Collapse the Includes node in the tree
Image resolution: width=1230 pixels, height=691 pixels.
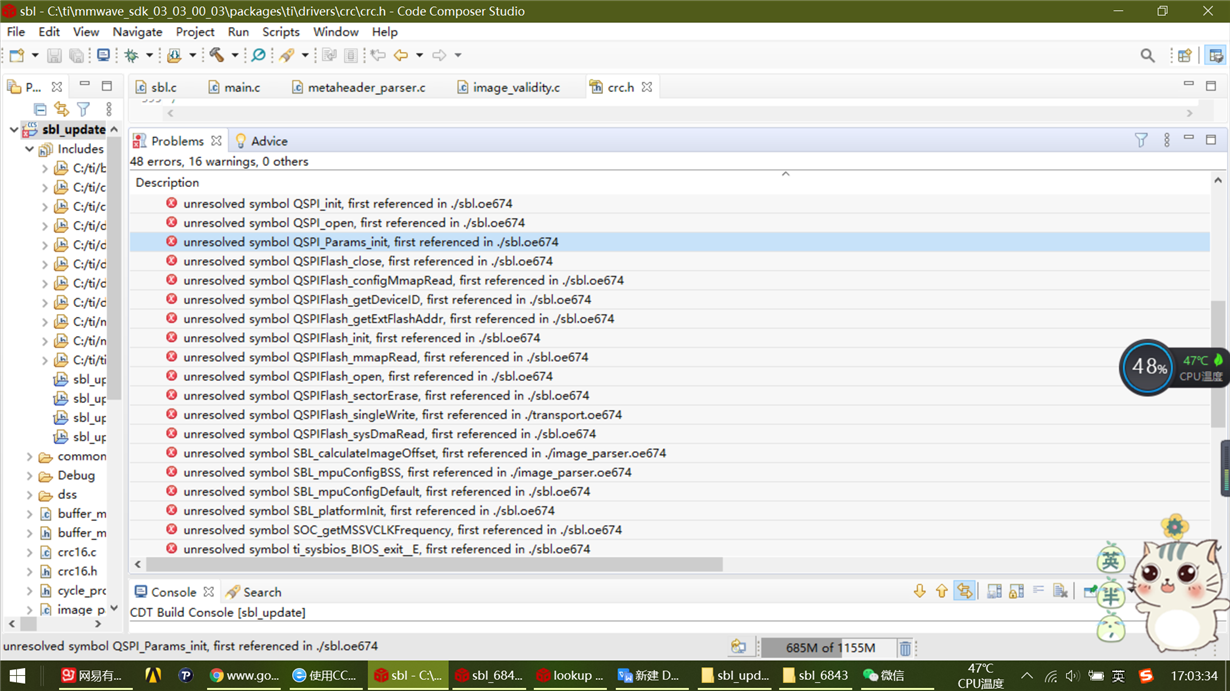(28, 148)
